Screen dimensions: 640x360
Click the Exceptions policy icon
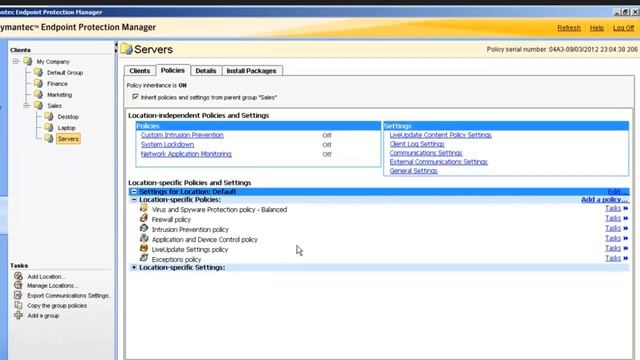click(144, 258)
